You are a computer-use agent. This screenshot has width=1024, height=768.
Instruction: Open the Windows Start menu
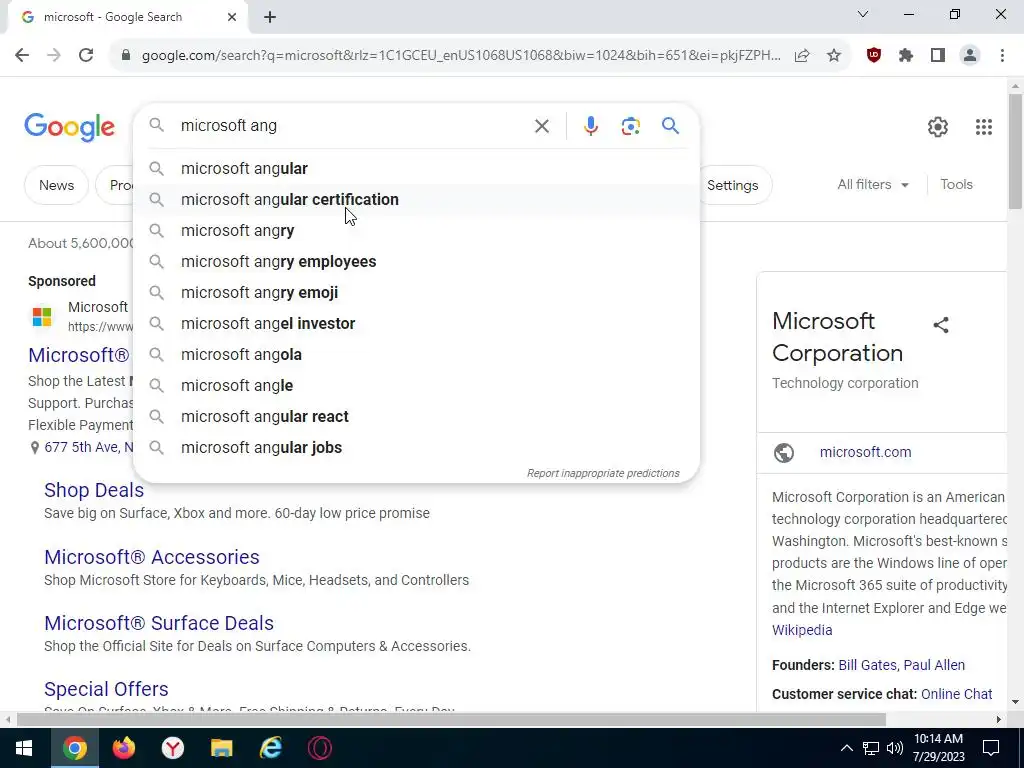tap(24, 748)
